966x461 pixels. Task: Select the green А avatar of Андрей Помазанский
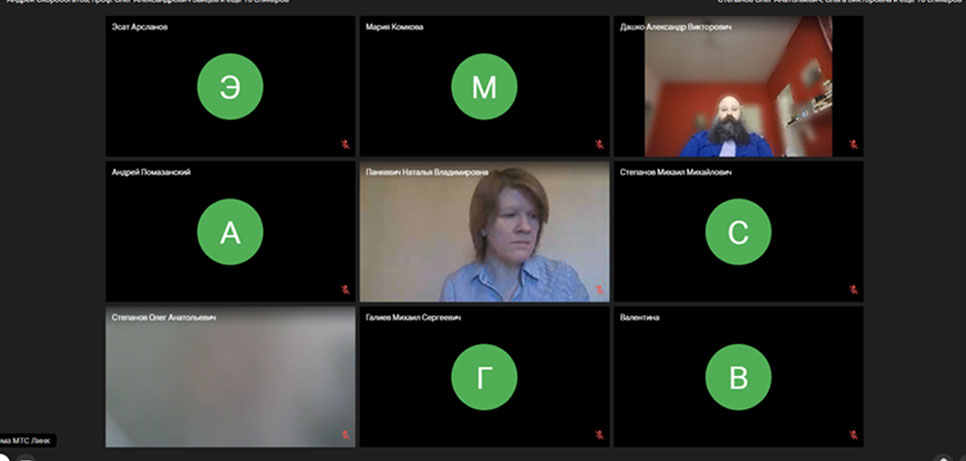[x=230, y=232]
